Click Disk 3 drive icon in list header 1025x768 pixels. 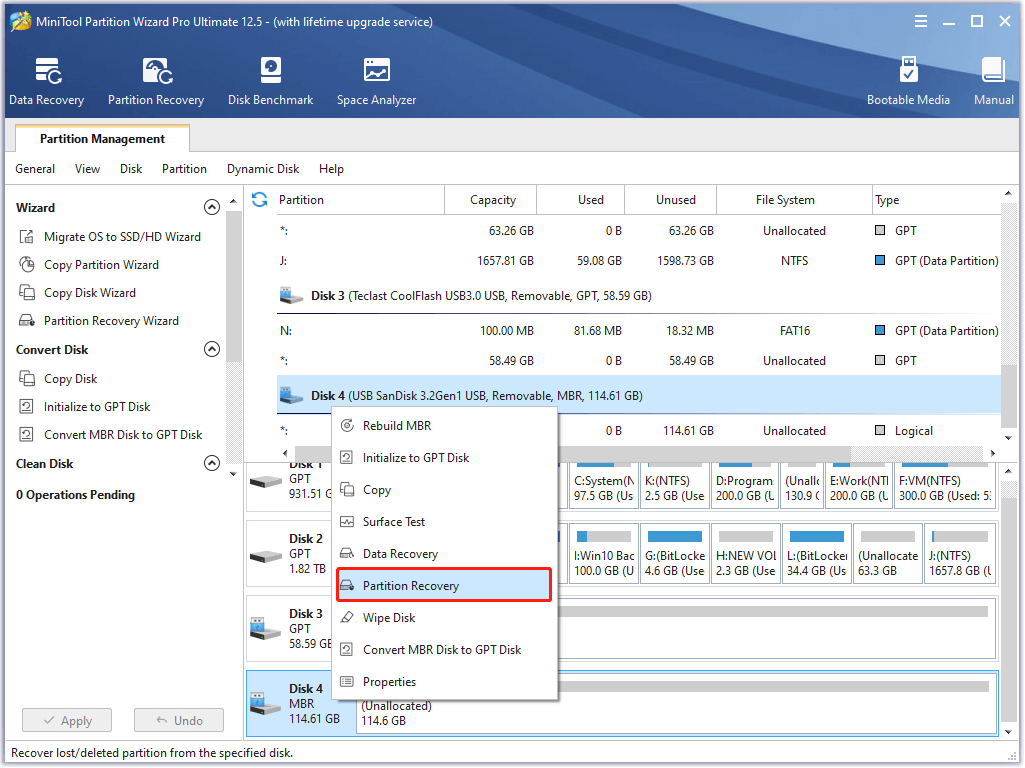pos(291,295)
